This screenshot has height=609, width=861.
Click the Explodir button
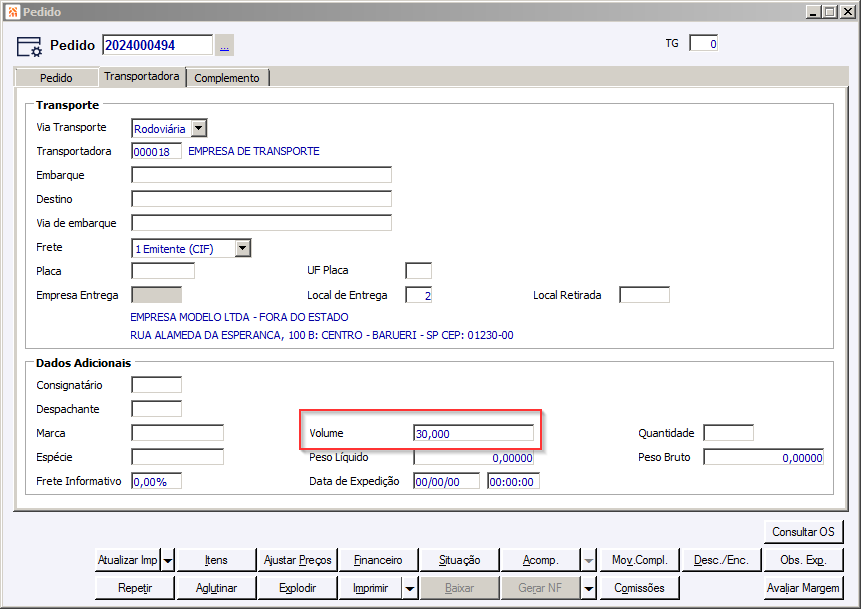coord(298,588)
